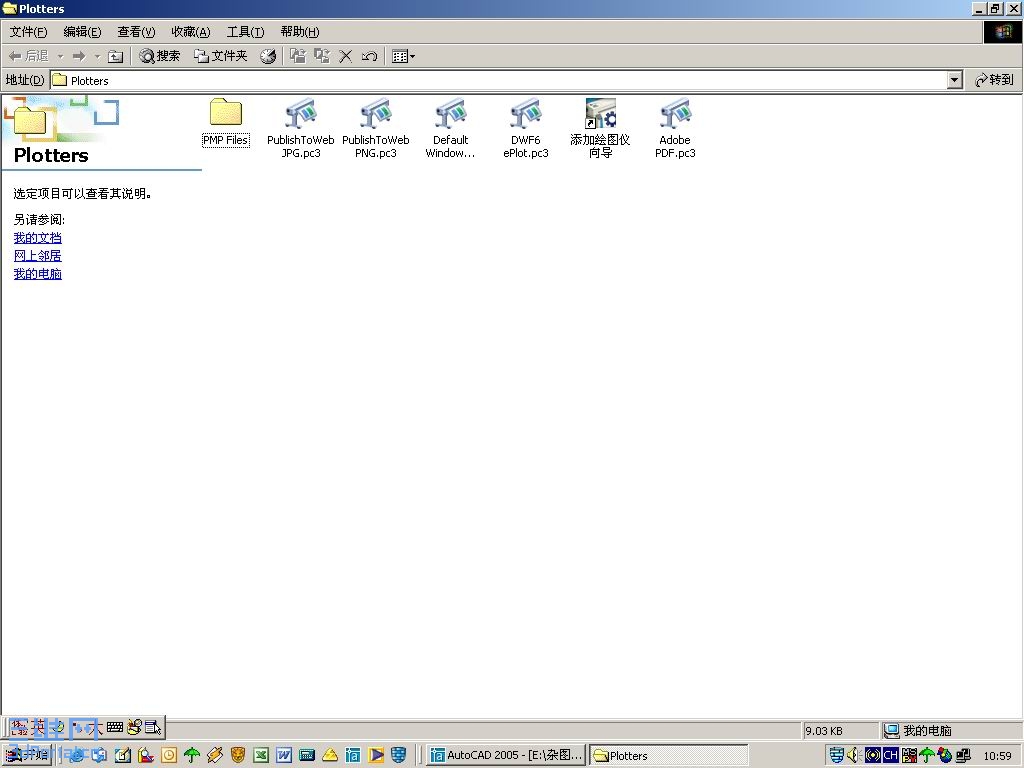Click the 我的电脑 status bar zone

click(950, 731)
